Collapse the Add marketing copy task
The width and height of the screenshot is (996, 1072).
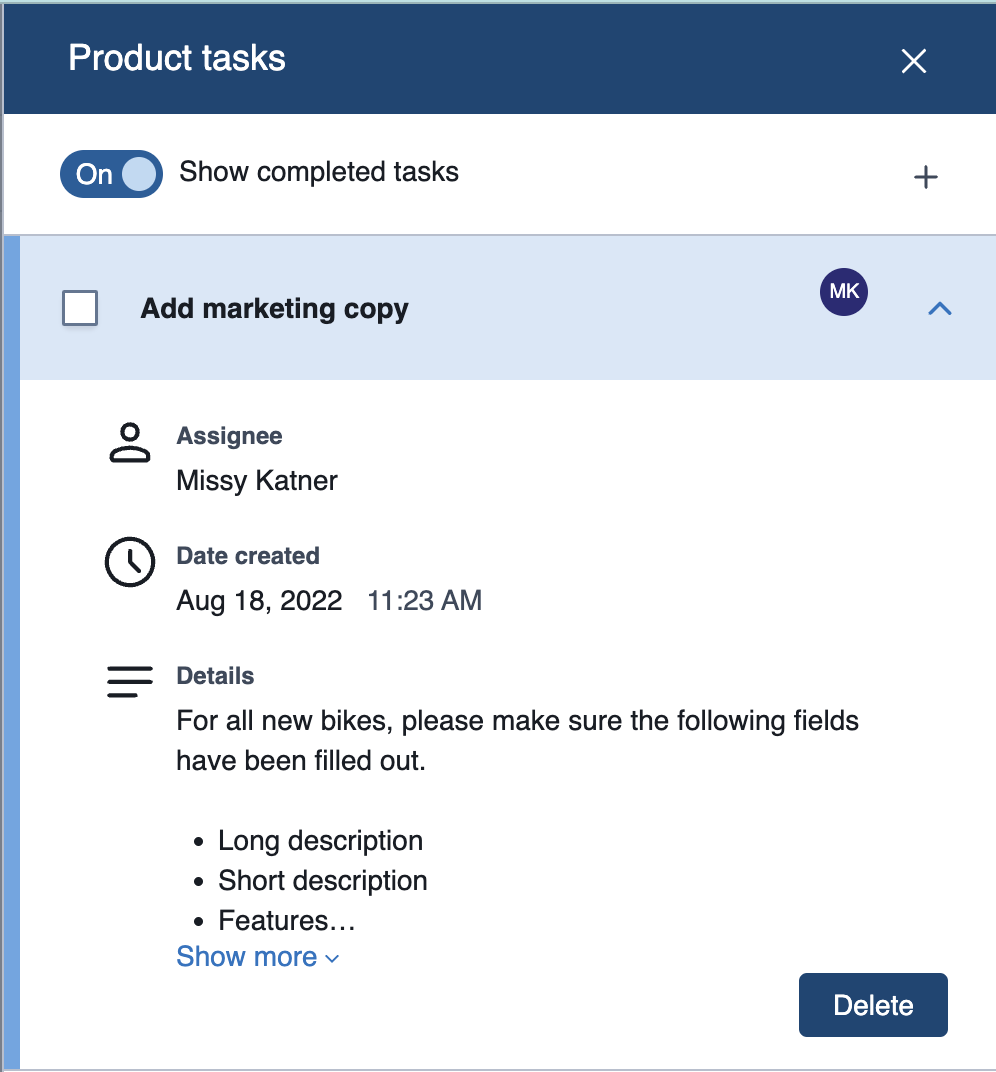point(940,308)
